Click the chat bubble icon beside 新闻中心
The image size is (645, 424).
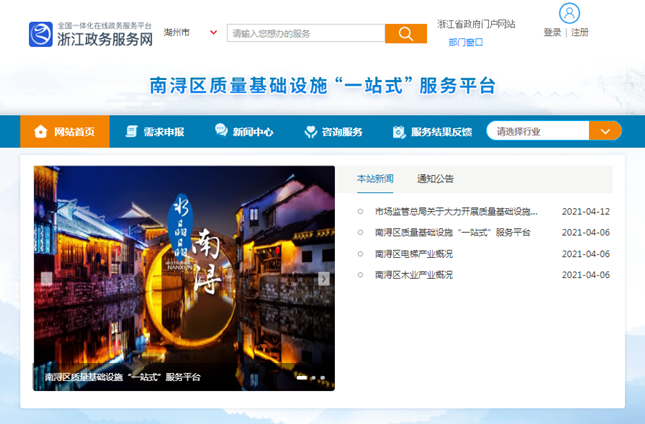click(x=221, y=130)
